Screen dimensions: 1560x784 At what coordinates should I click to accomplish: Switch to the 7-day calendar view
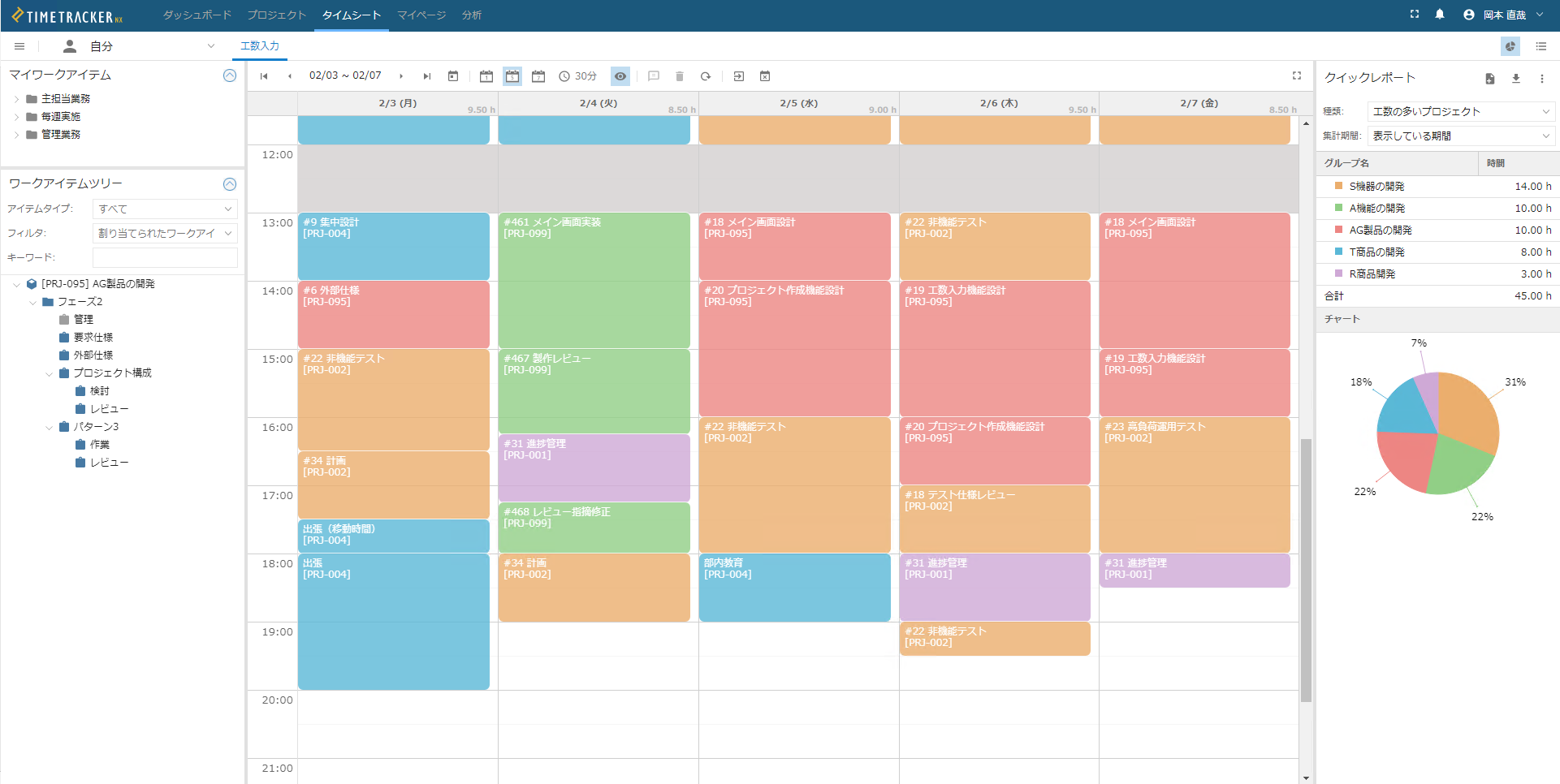click(538, 76)
